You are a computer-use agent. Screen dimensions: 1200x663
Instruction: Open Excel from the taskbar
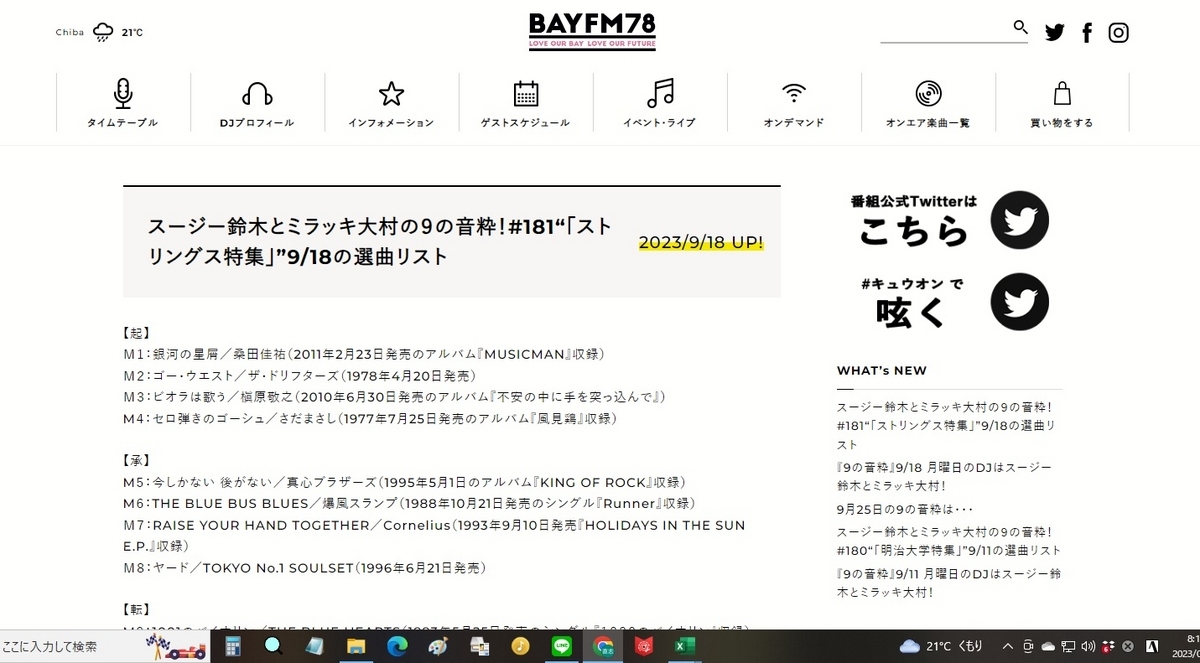[684, 647]
